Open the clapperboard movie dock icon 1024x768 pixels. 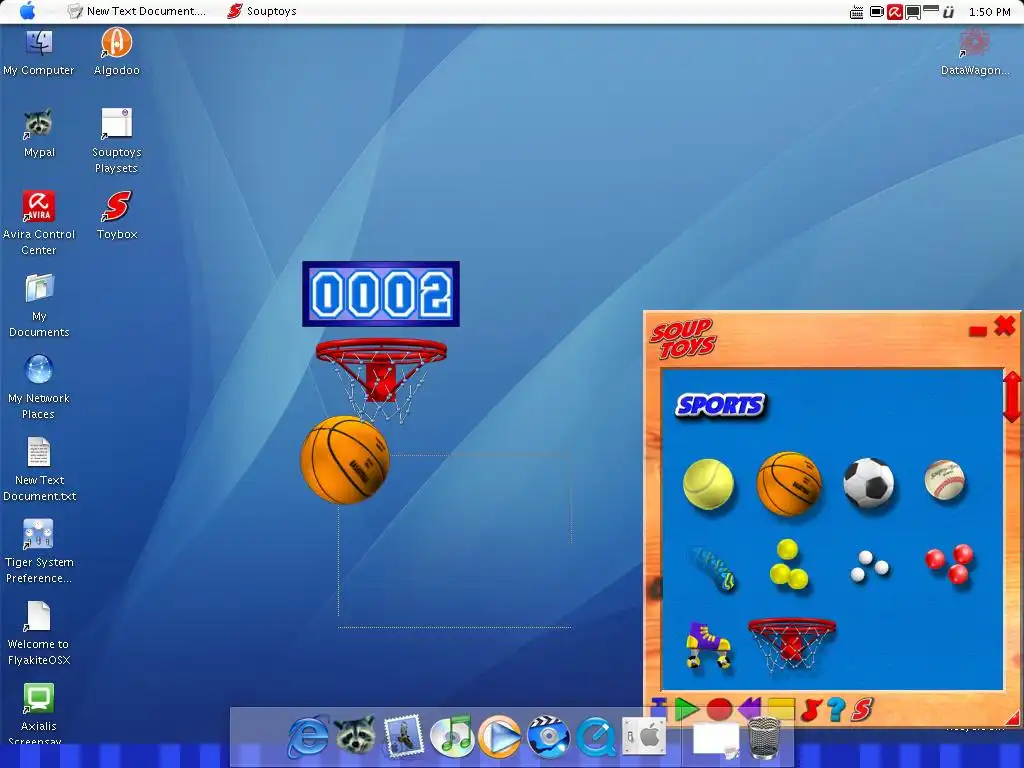[x=547, y=737]
